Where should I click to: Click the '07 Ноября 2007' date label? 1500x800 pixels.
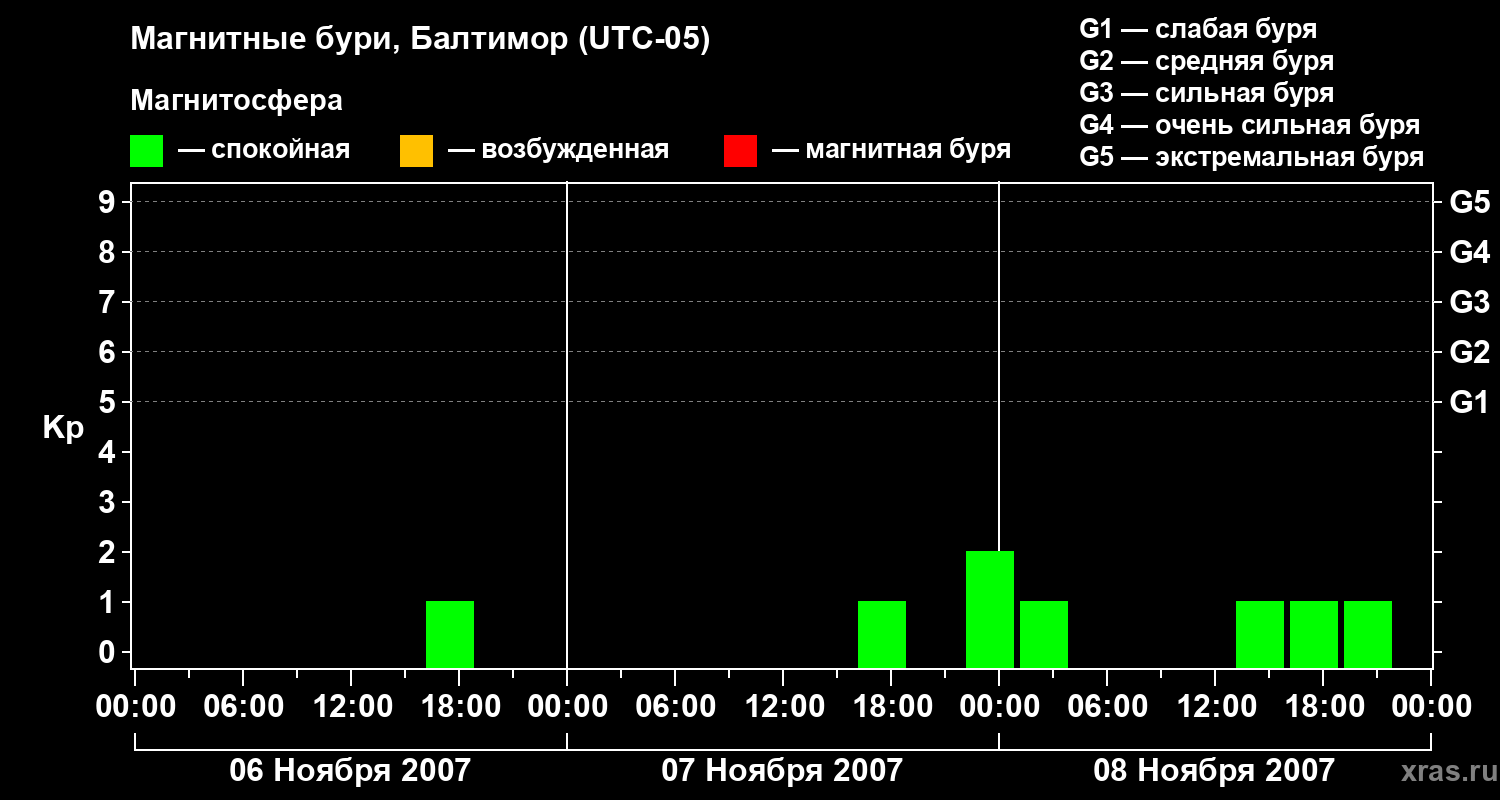(782, 770)
